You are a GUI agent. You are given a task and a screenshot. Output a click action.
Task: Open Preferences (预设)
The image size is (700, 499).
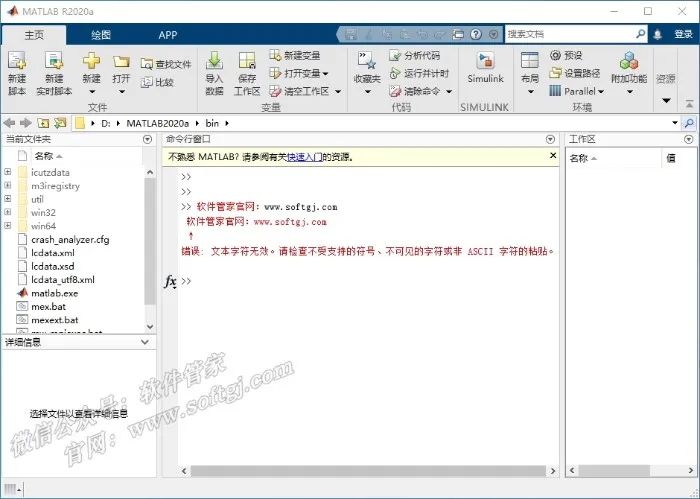(566, 55)
